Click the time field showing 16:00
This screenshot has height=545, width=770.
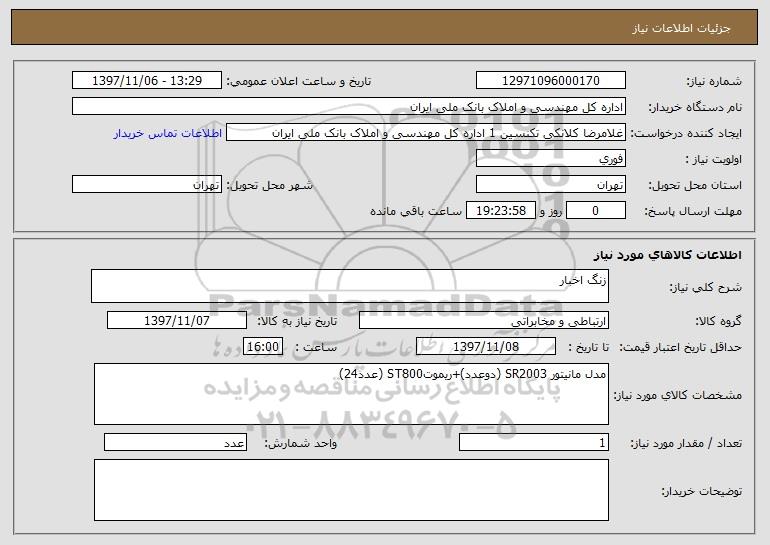(x=263, y=347)
